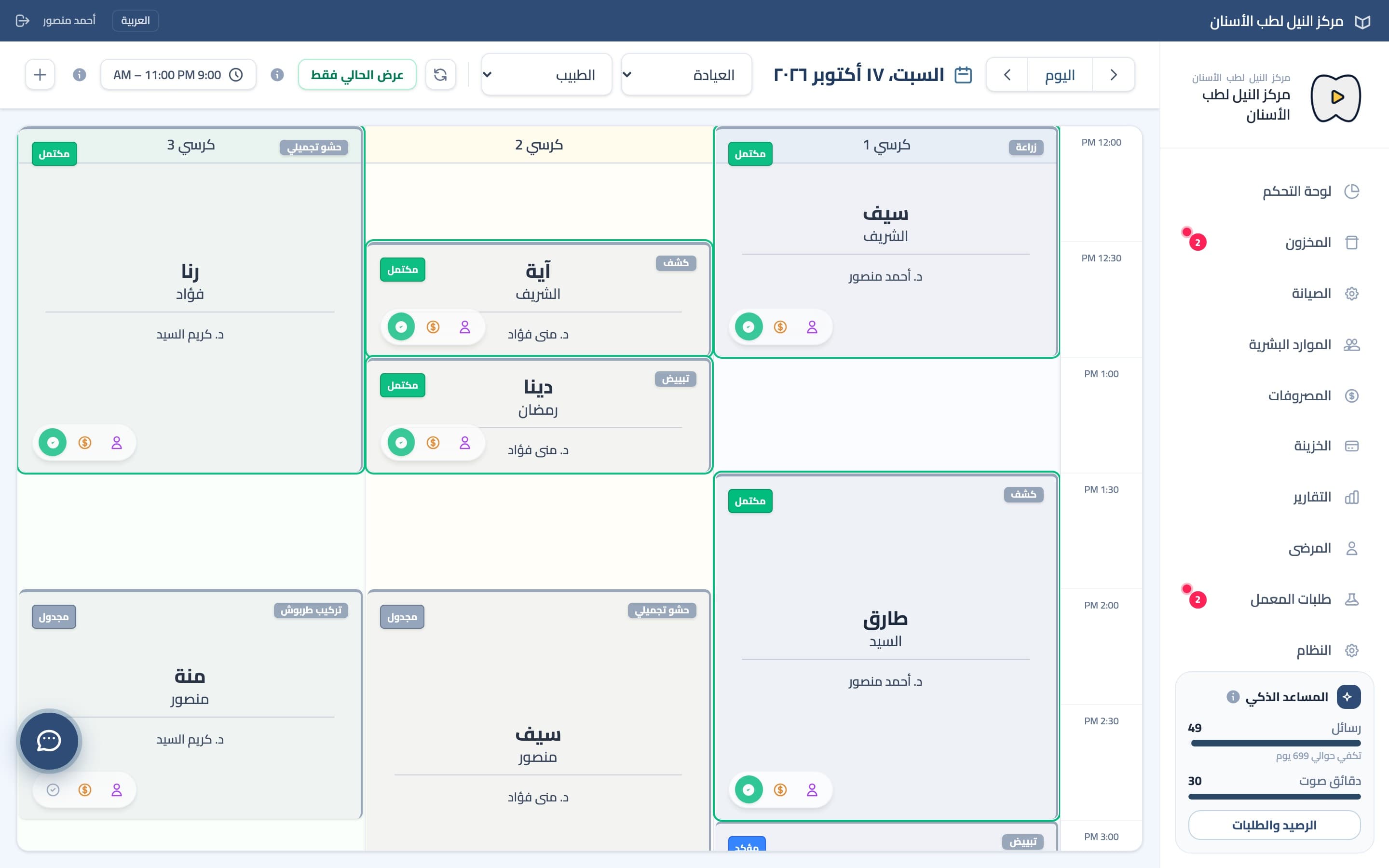Open المخزون in sidebar
The image size is (1389, 868).
tap(1274, 242)
